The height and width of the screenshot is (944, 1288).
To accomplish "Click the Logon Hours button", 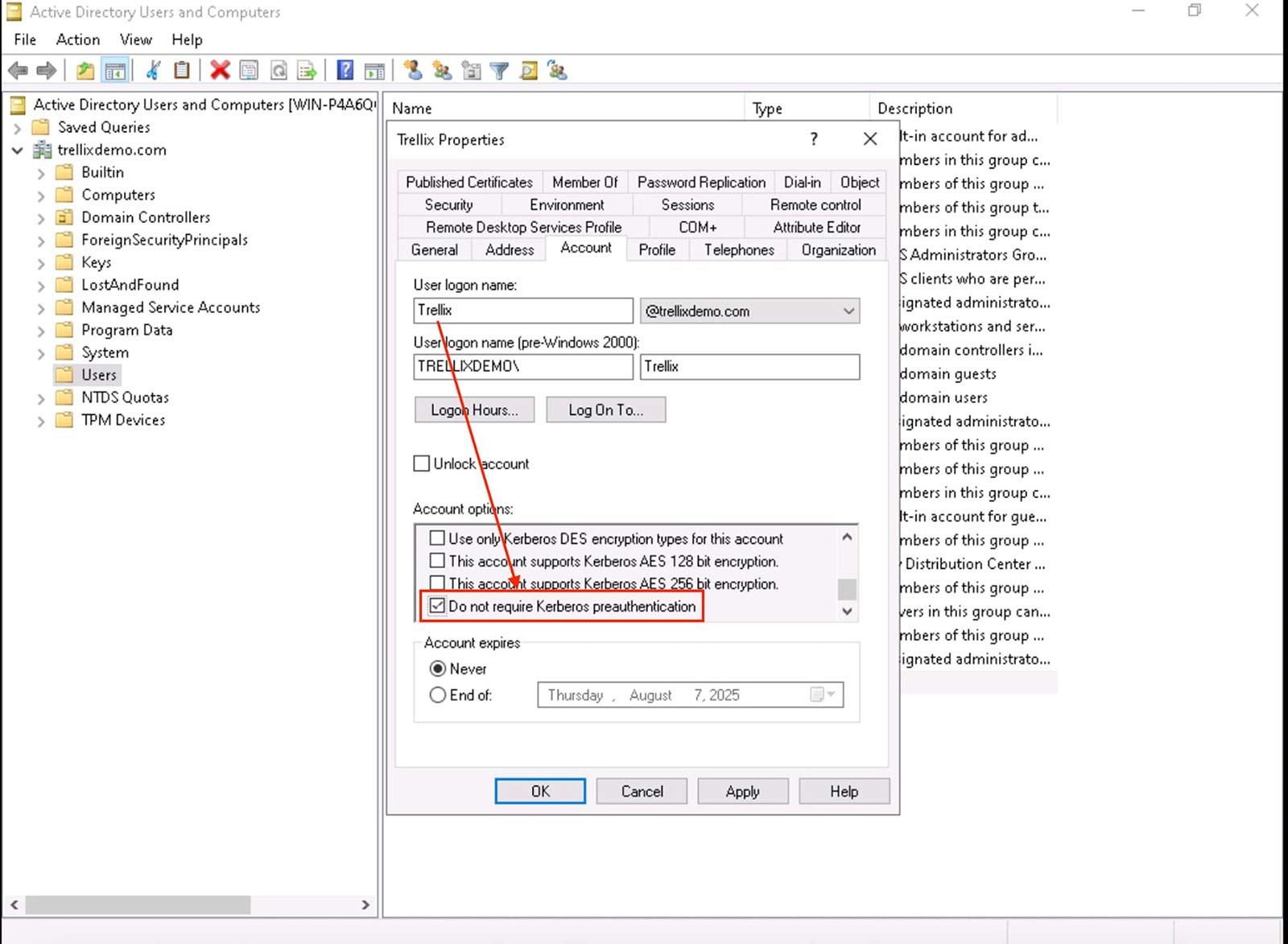I will click(x=474, y=410).
